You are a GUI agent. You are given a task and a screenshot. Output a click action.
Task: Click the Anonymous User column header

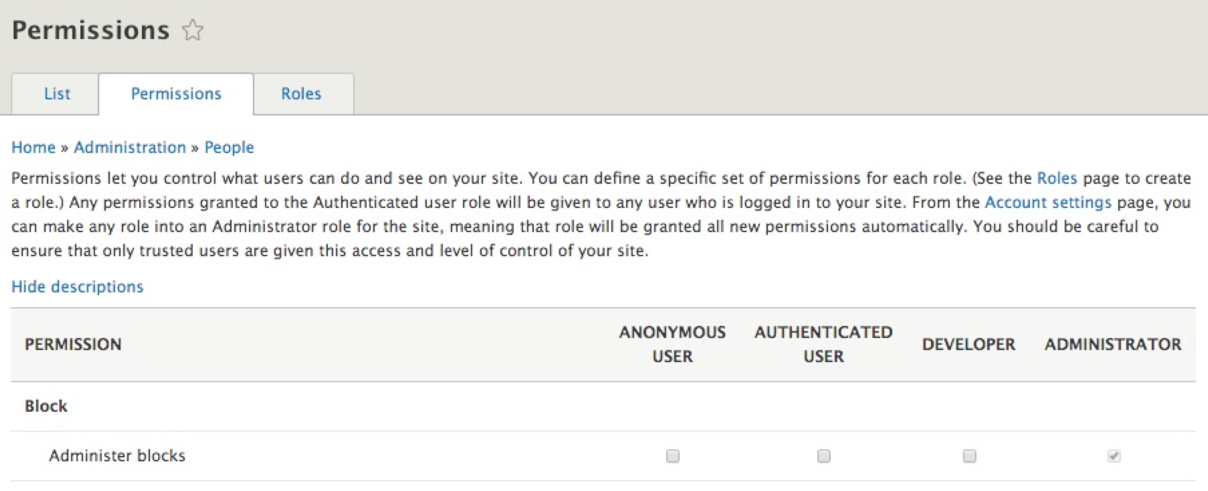(x=673, y=344)
